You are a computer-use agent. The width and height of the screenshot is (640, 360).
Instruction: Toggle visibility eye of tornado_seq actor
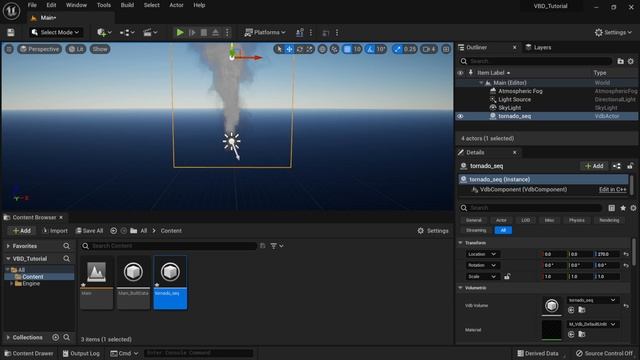point(460,116)
